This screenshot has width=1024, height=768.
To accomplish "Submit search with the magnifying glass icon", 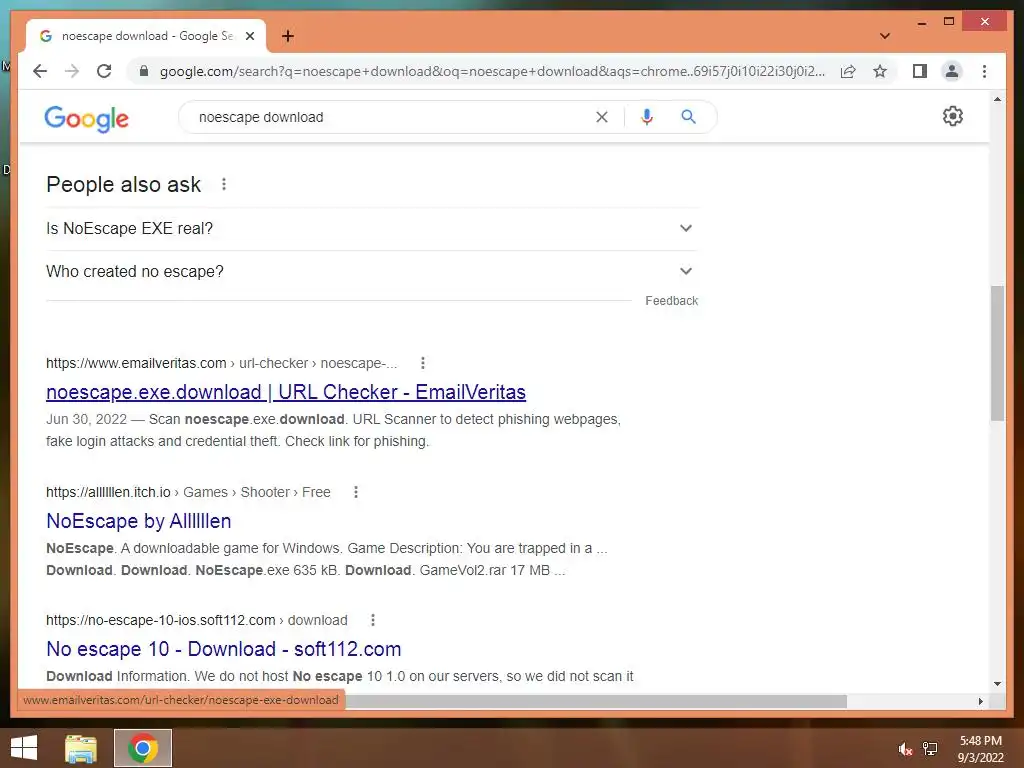I will pos(688,117).
